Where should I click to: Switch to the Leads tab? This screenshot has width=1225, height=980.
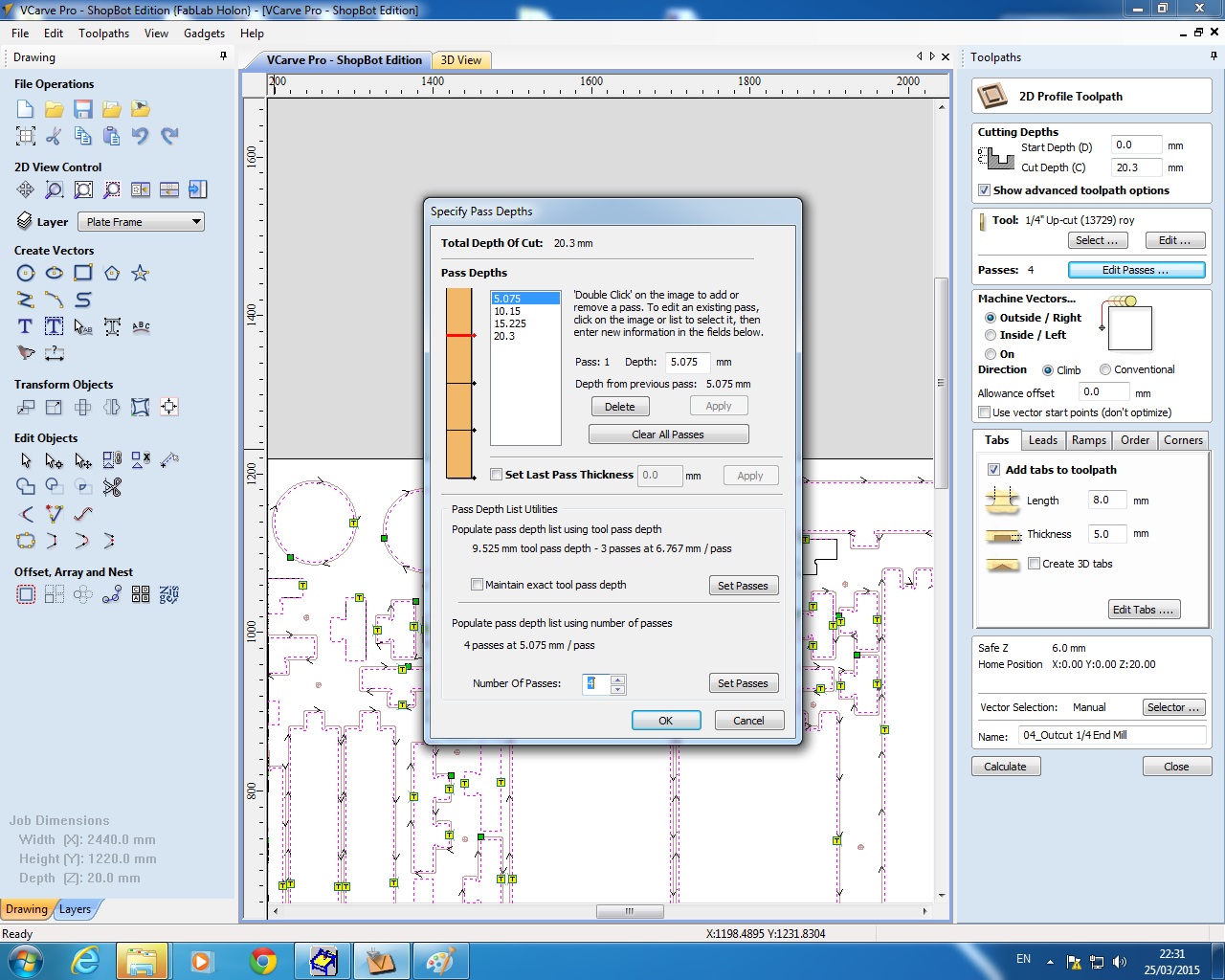[1043, 440]
